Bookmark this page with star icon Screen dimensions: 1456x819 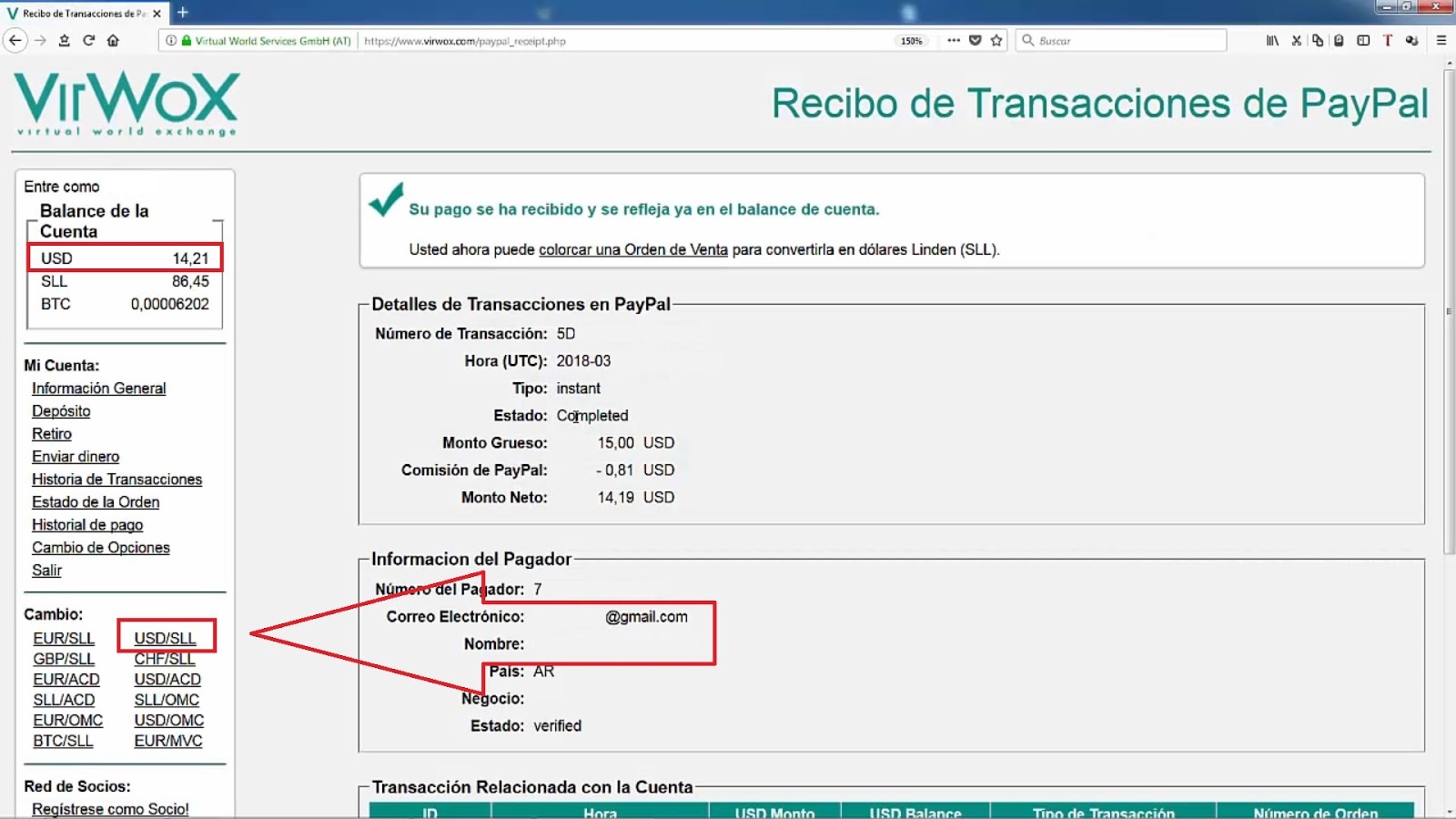point(996,40)
